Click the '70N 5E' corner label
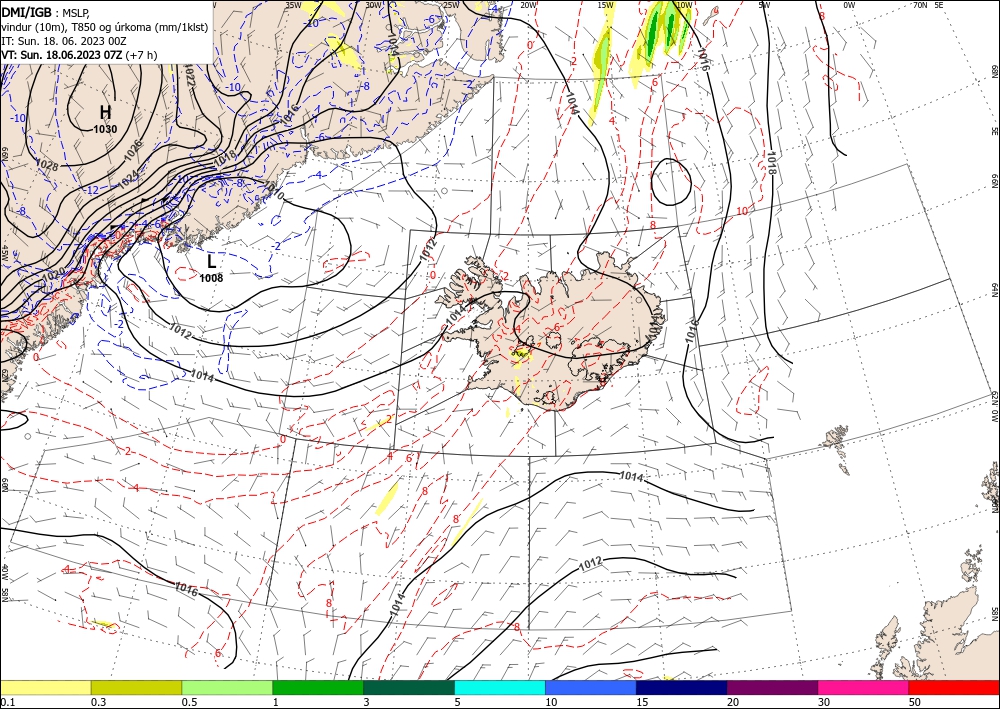Viewport: 1000px width, 709px height. point(928,5)
